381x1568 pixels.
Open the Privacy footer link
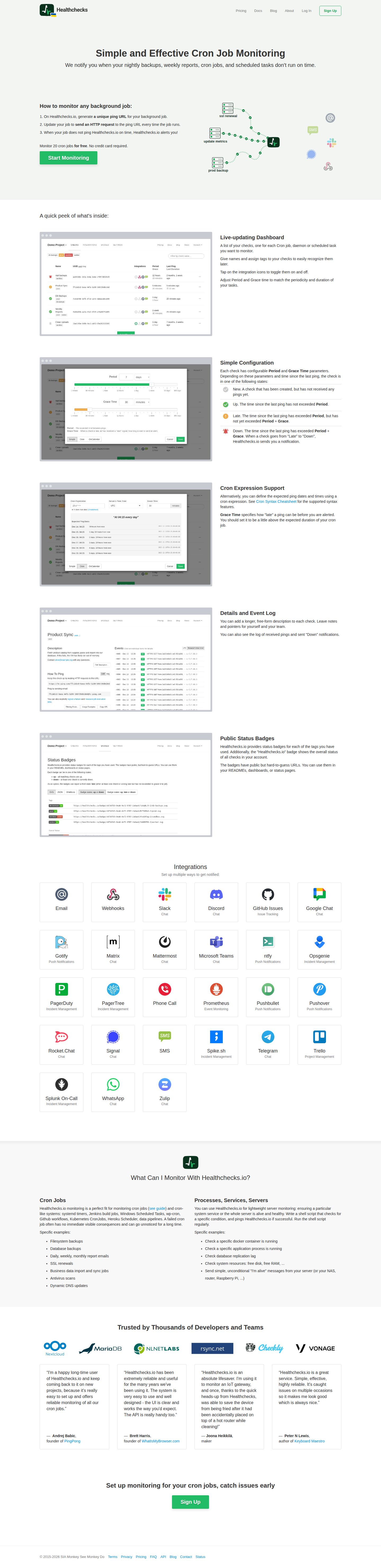click(x=126, y=1556)
